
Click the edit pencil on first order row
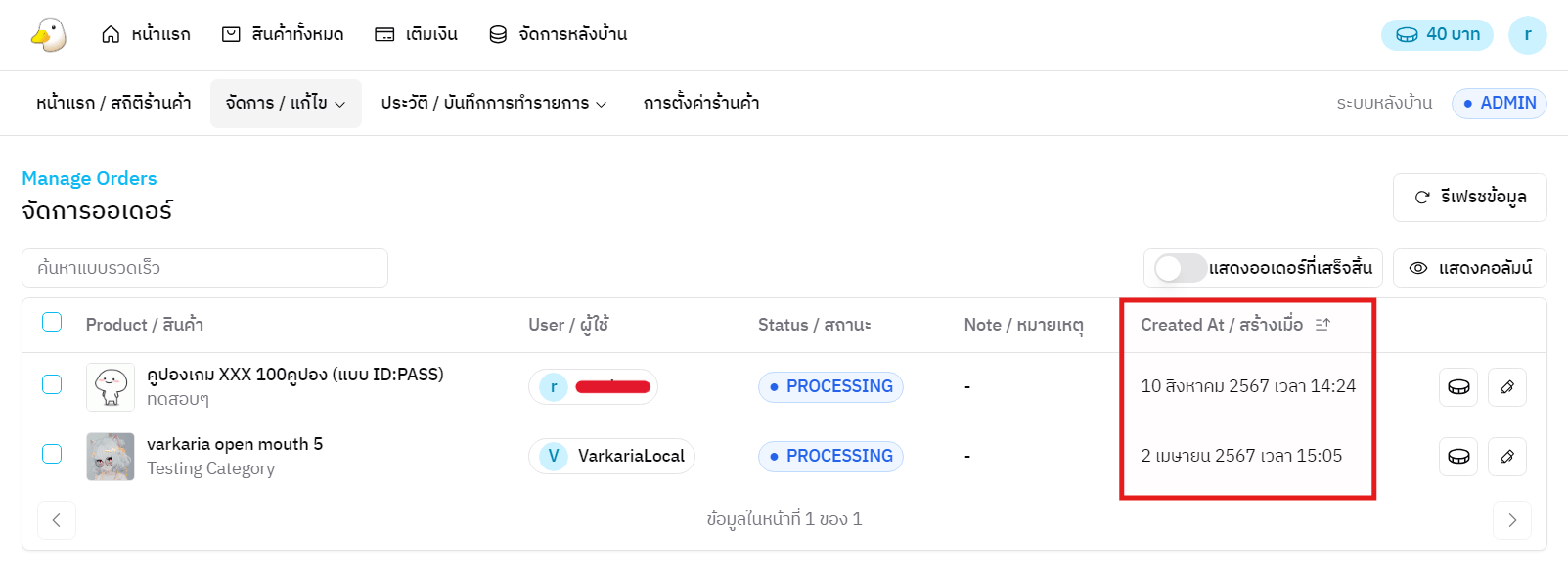pyautogui.click(x=1506, y=387)
